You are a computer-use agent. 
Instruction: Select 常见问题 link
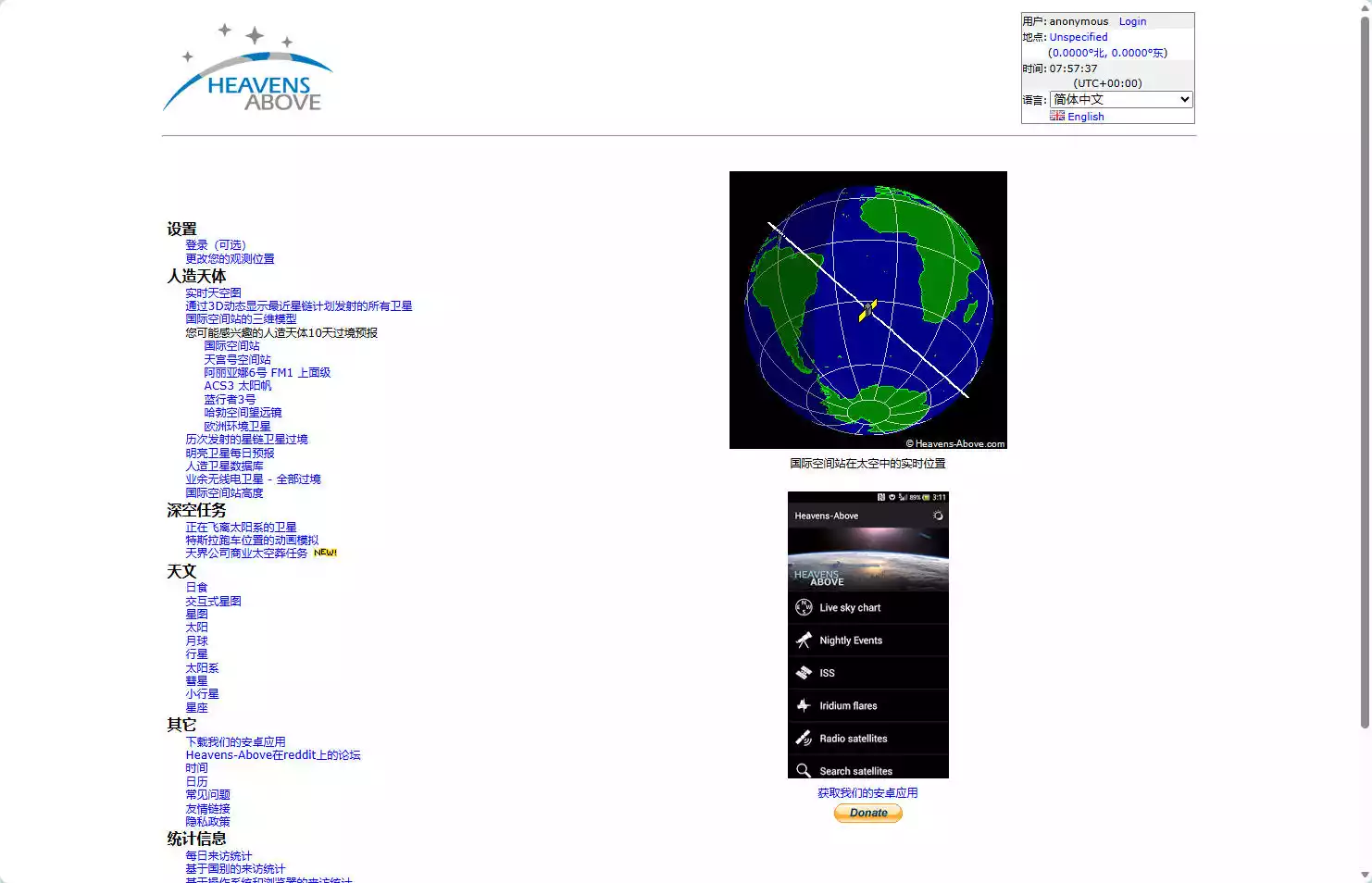pos(207,795)
